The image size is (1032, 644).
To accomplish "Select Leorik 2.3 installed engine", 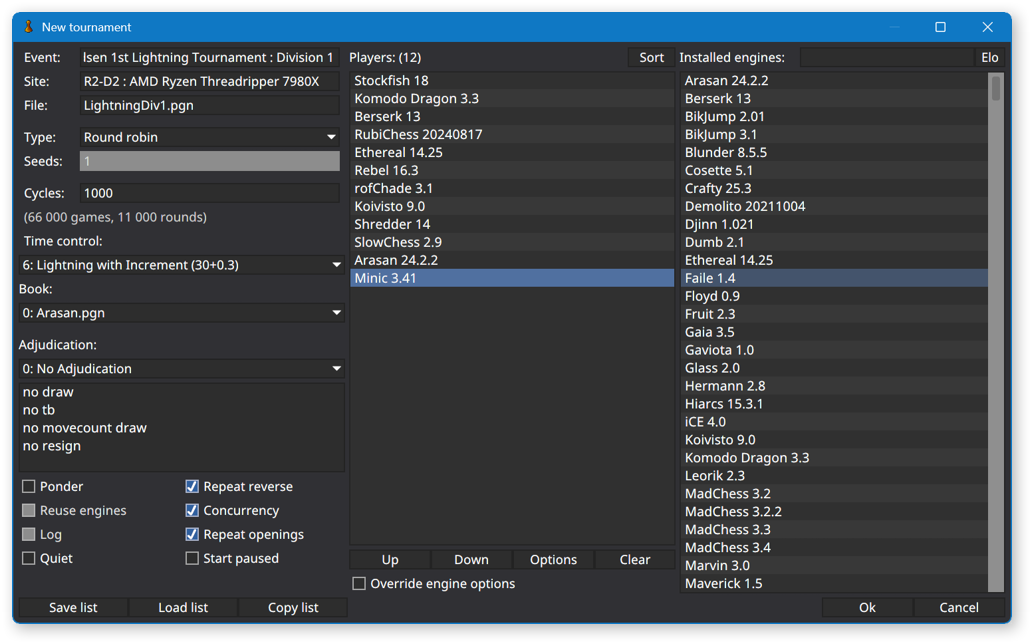I will pyautogui.click(x=834, y=475).
